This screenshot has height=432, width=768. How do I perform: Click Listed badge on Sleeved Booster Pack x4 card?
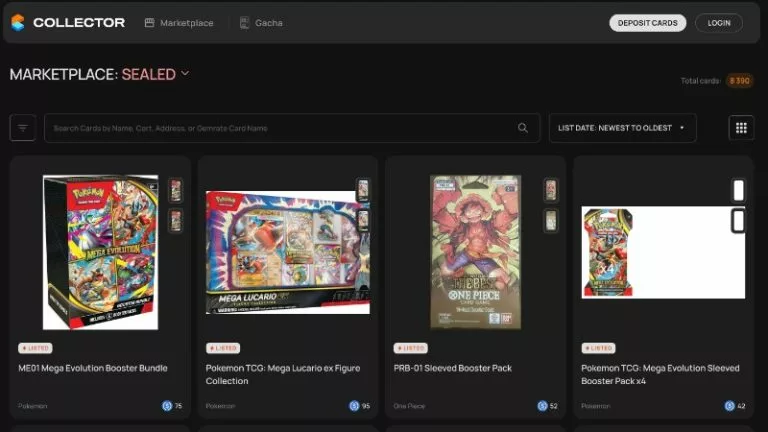(x=599, y=348)
